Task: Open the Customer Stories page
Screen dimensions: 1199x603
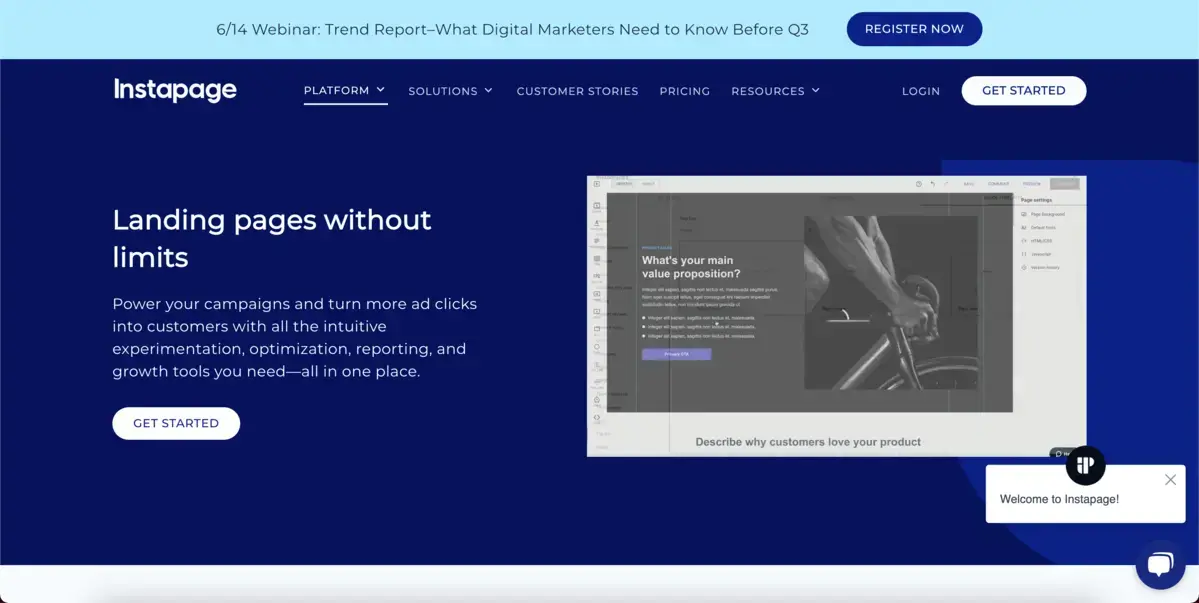Action: 577,91
